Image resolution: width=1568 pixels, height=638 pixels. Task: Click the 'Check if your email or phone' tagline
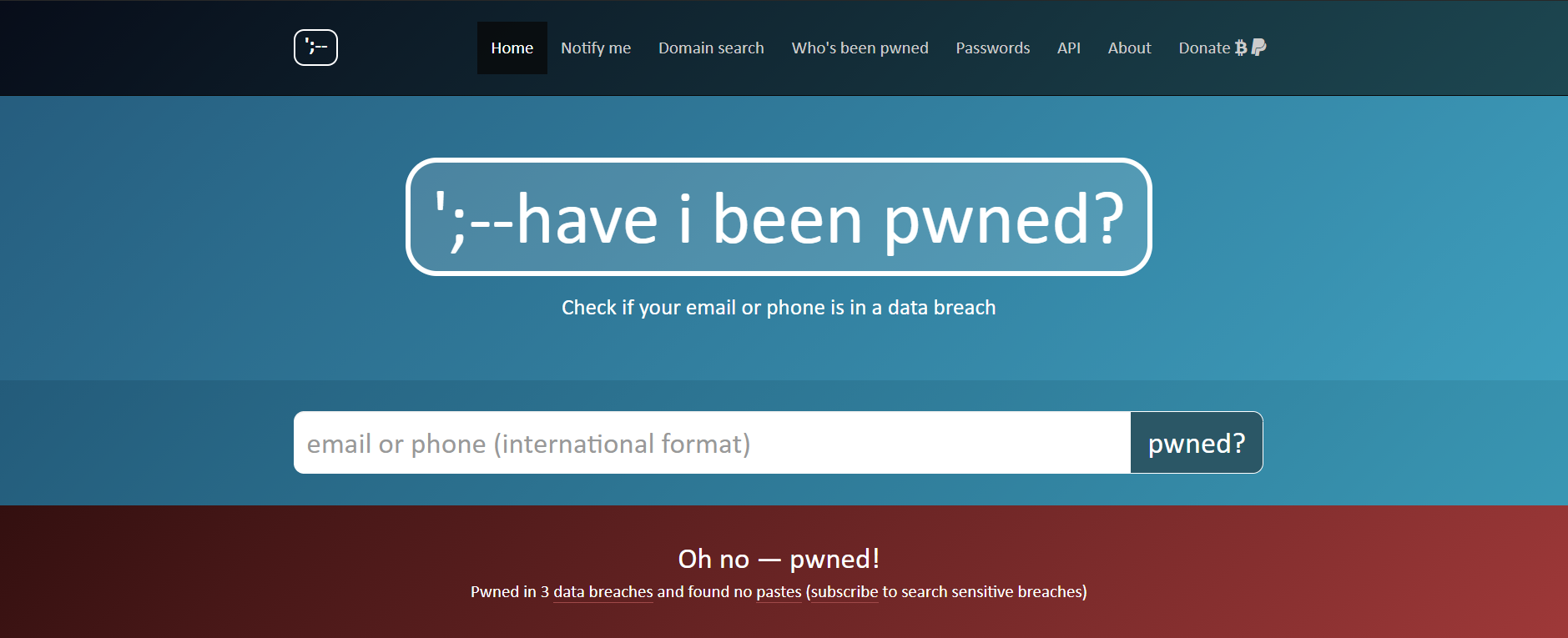click(x=779, y=308)
